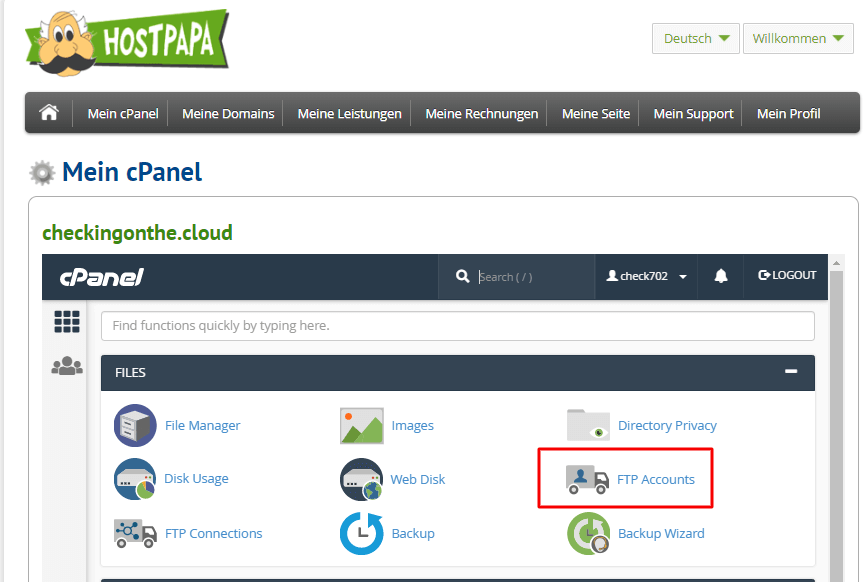The height and width of the screenshot is (582, 865).
Task: Open the User Manager people icon in sidebar
Action: coord(67,366)
